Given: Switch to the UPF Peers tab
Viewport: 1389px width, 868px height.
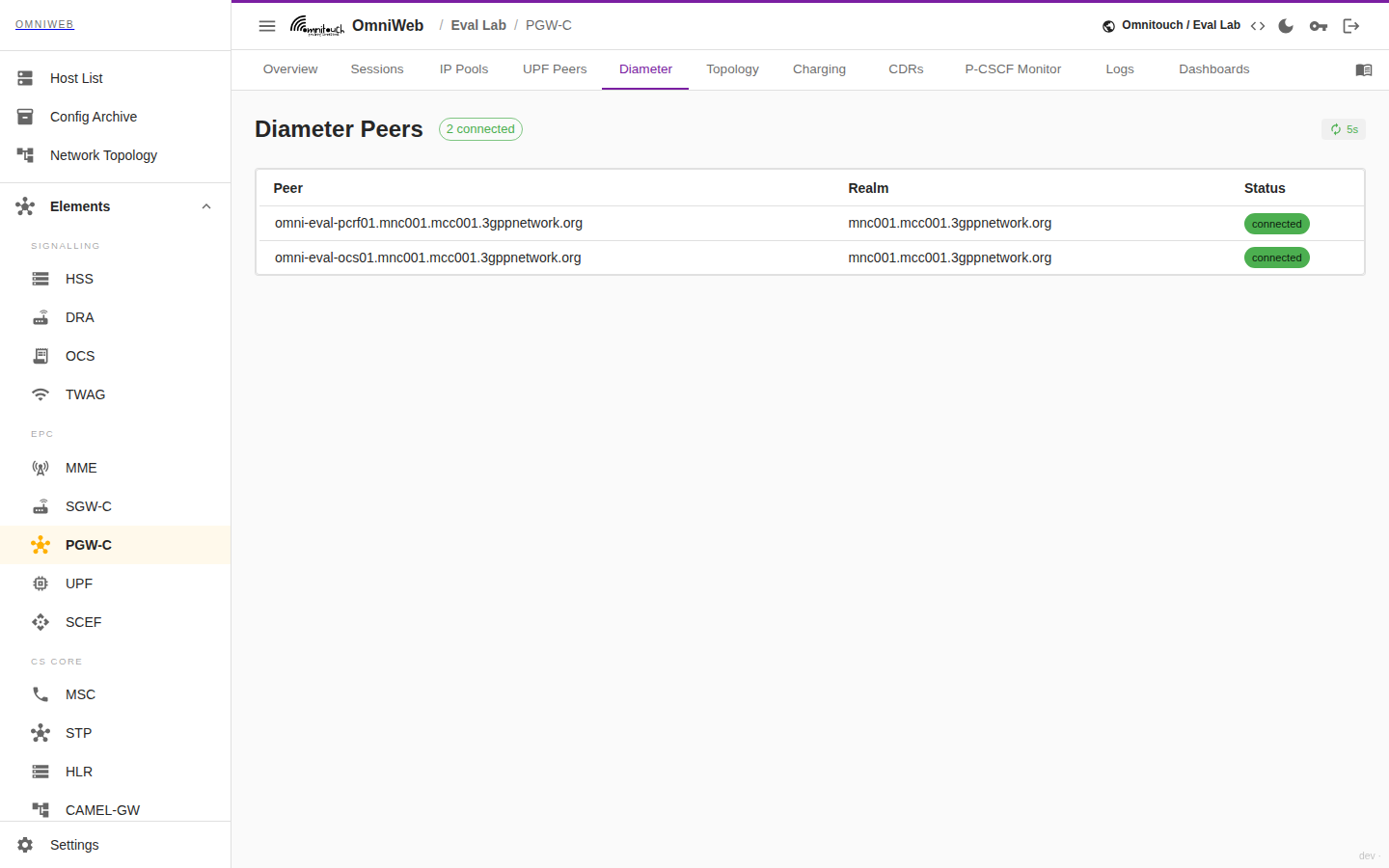Looking at the screenshot, I should [555, 69].
